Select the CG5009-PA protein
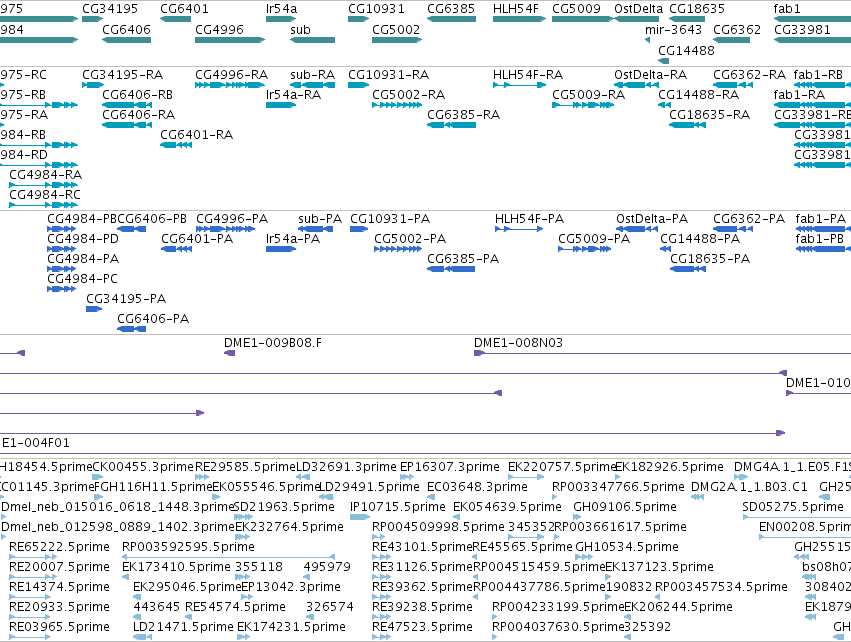The width and height of the screenshot is (851, 642). click(585, 249)
